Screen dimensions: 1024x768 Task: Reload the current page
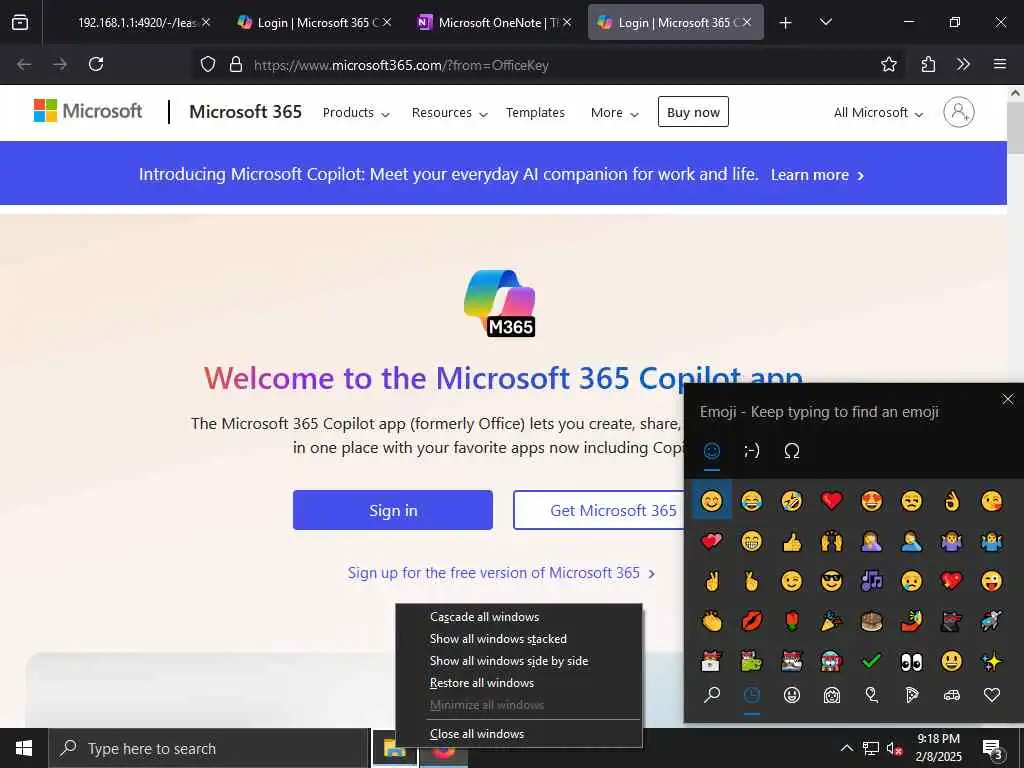[x=96, y=64]
